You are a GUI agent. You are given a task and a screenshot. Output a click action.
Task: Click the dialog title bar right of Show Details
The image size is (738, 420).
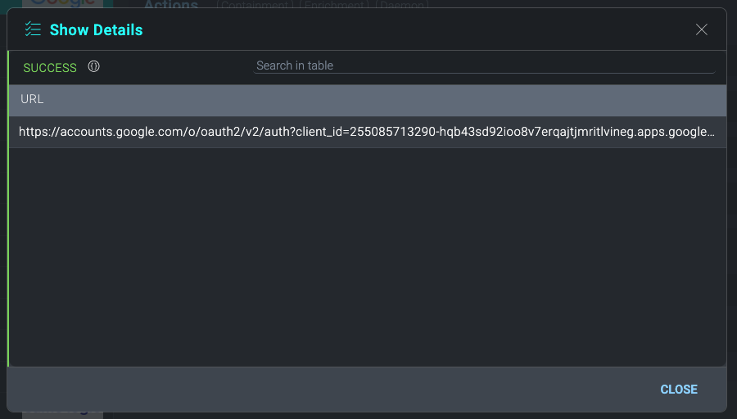point(420,30)
